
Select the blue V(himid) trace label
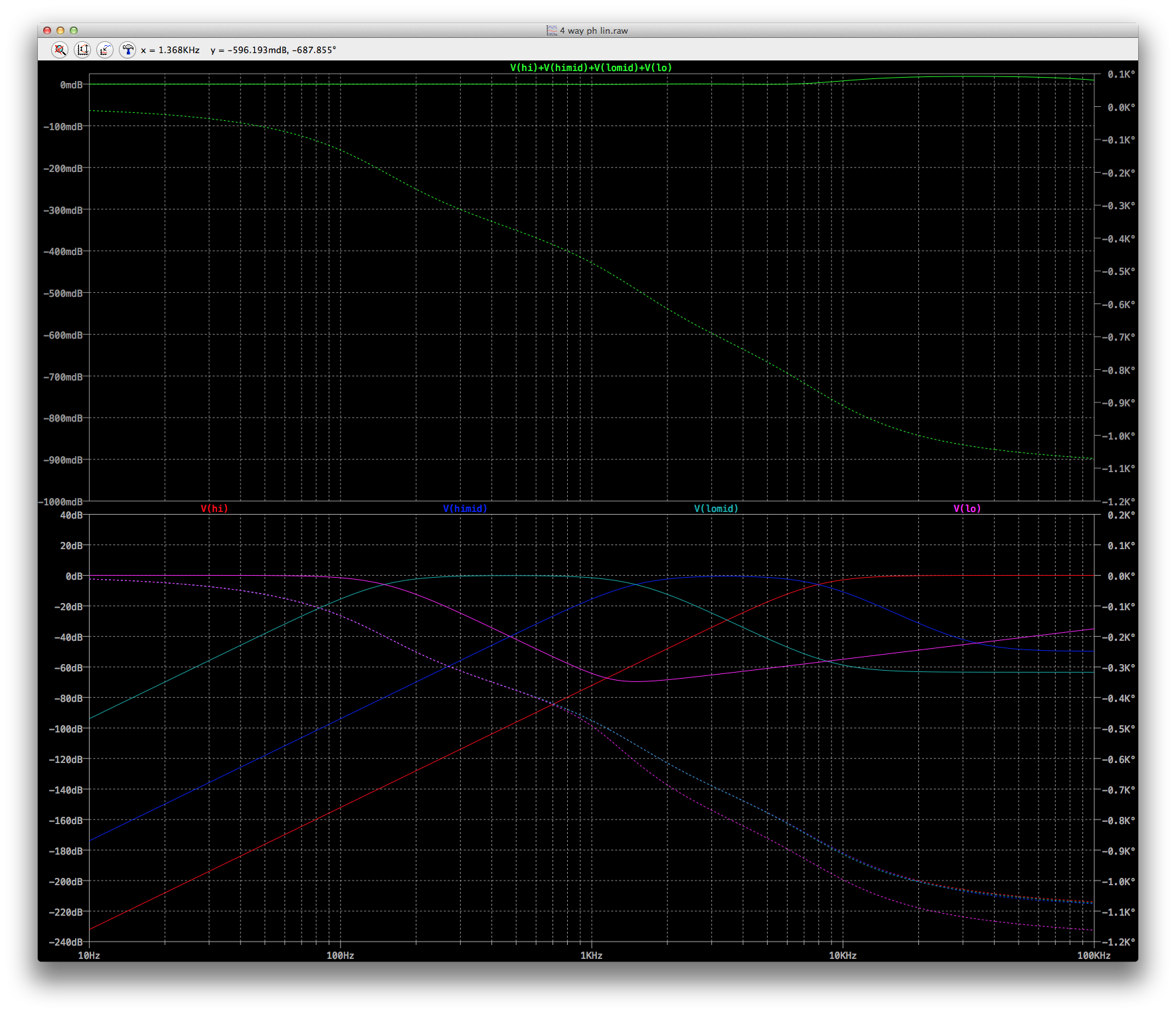click(x=465, y=509)
